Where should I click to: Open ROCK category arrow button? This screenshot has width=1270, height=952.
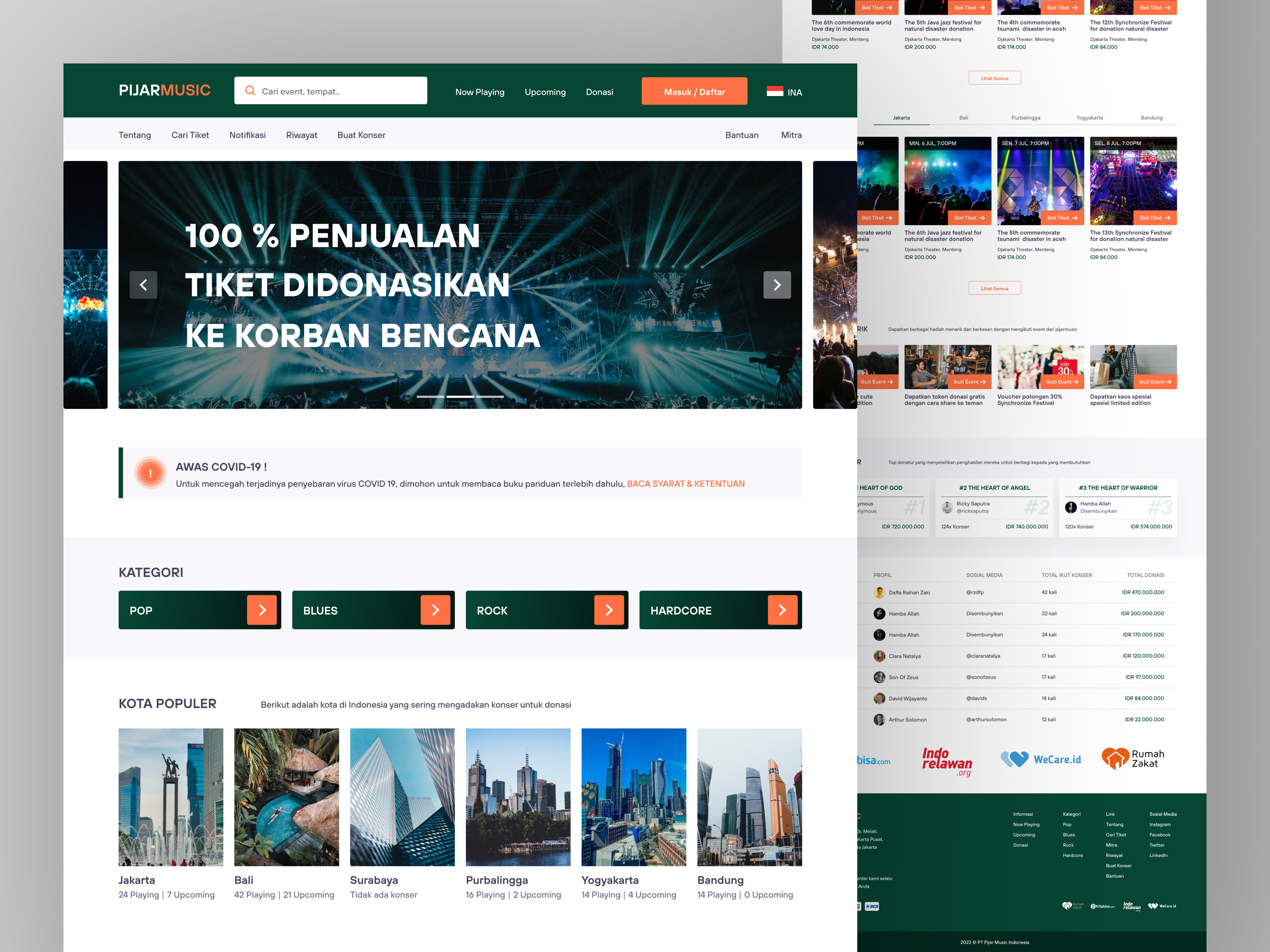608,610
